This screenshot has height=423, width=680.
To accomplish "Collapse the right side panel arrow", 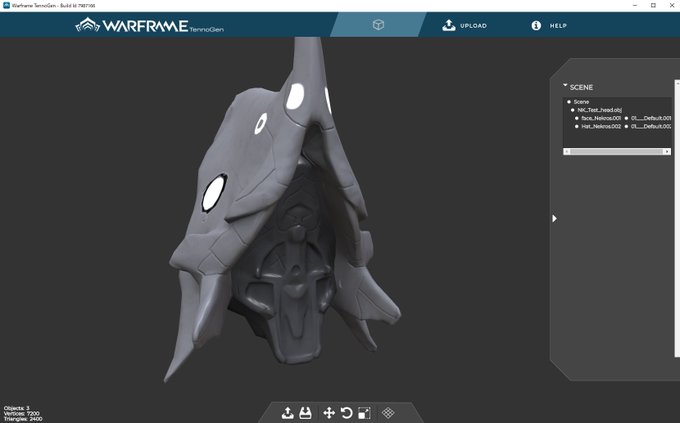I will [x=554, y=219].
